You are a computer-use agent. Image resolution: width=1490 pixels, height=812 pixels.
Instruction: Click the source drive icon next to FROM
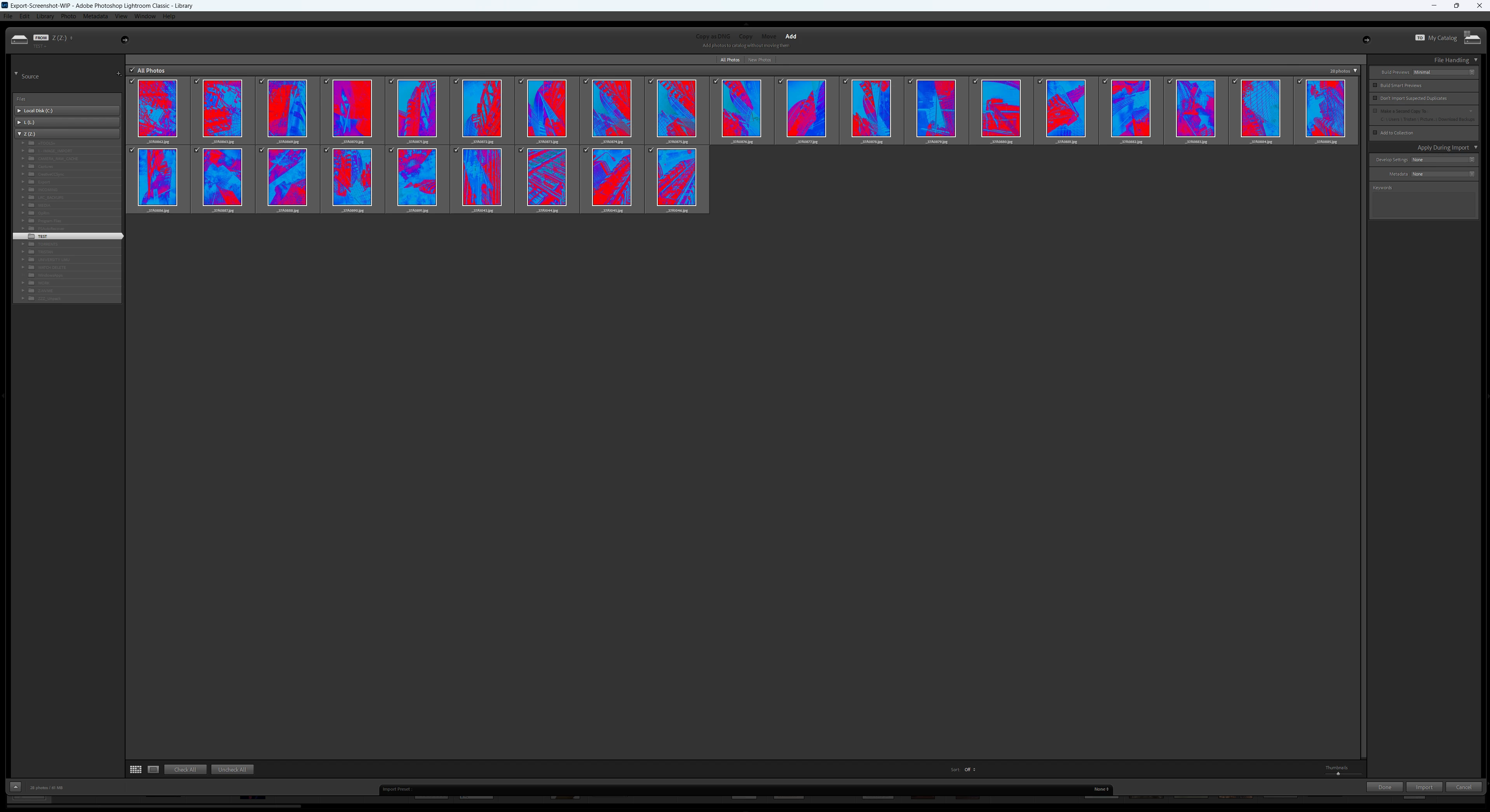click(x=19, y=39)
